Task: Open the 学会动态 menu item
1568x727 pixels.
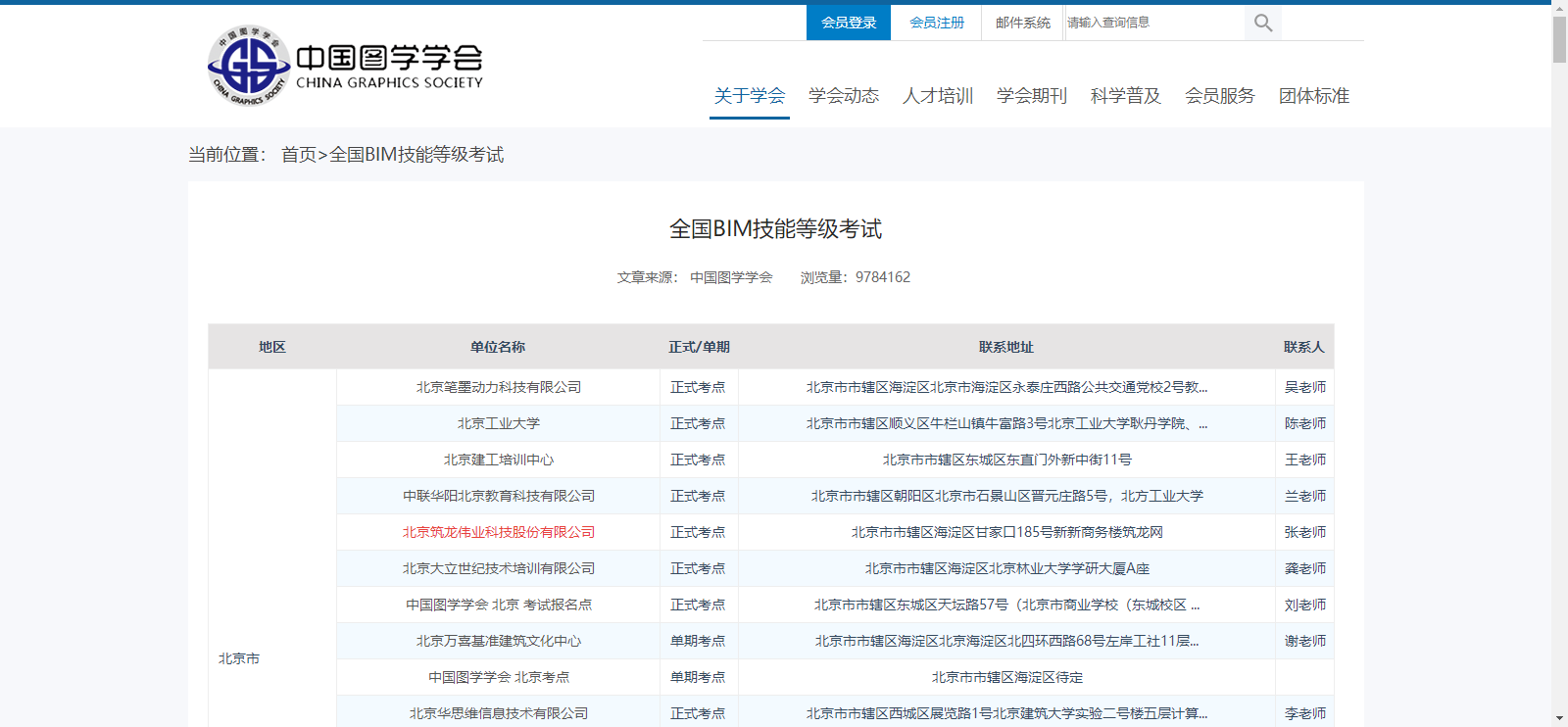Action: coord(844,96)
